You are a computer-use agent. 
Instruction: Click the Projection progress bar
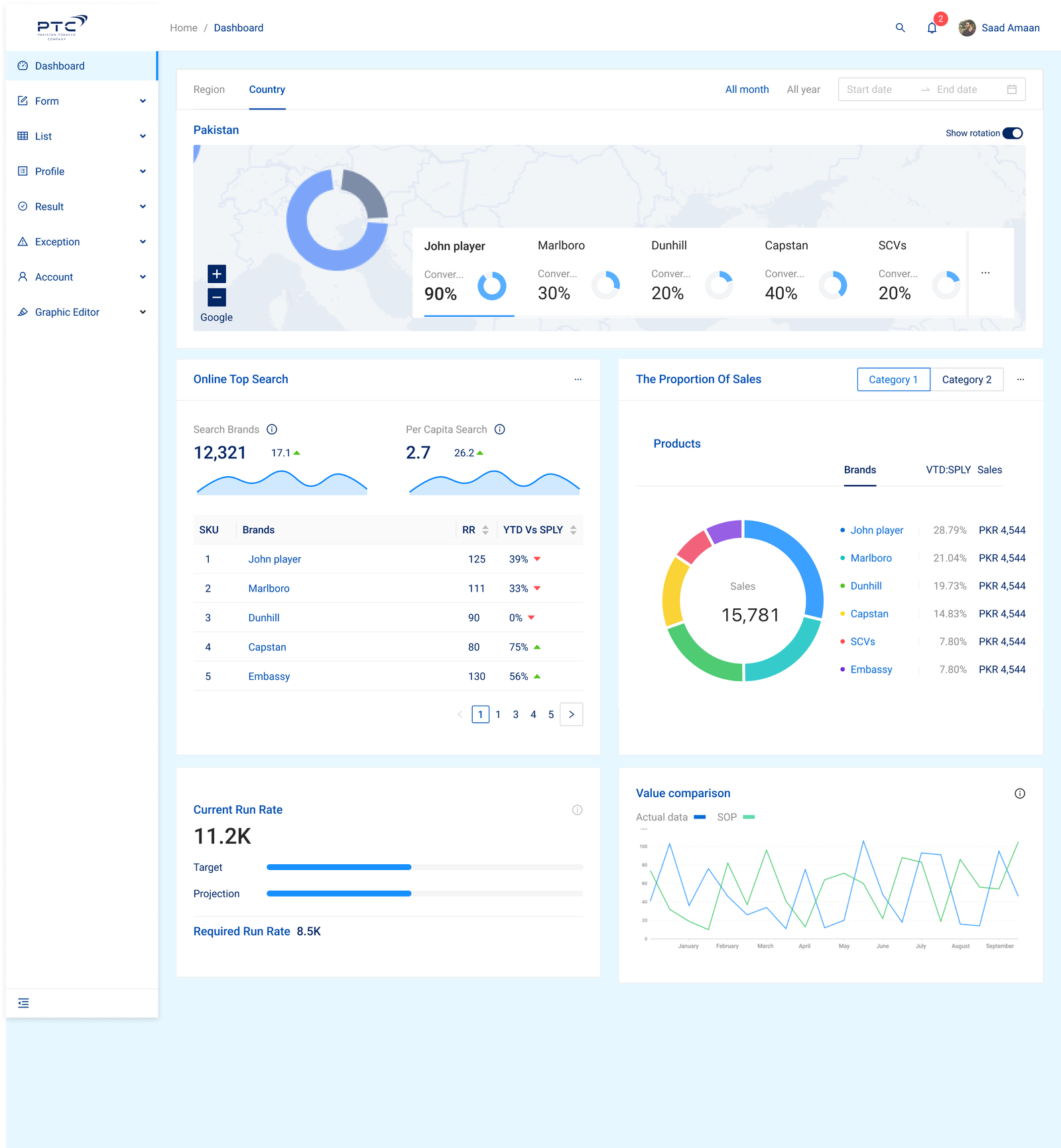click(x=424, y=893)
